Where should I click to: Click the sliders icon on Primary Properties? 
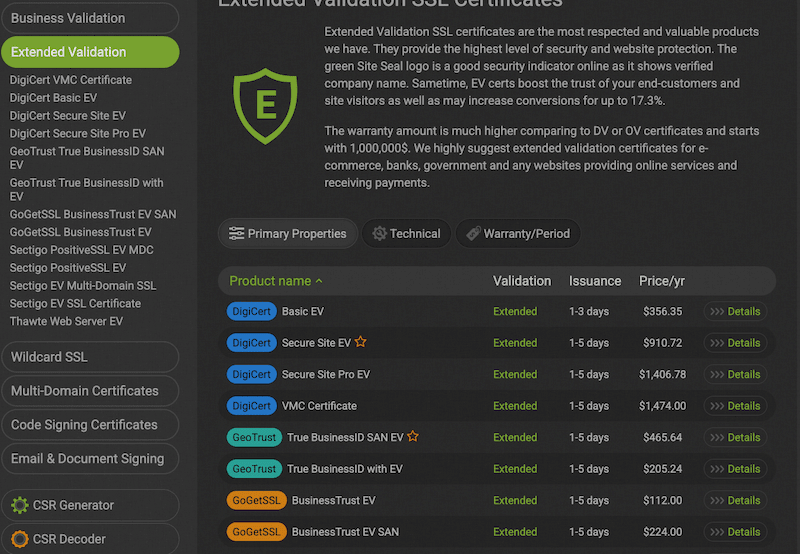(x=236, y=234)
